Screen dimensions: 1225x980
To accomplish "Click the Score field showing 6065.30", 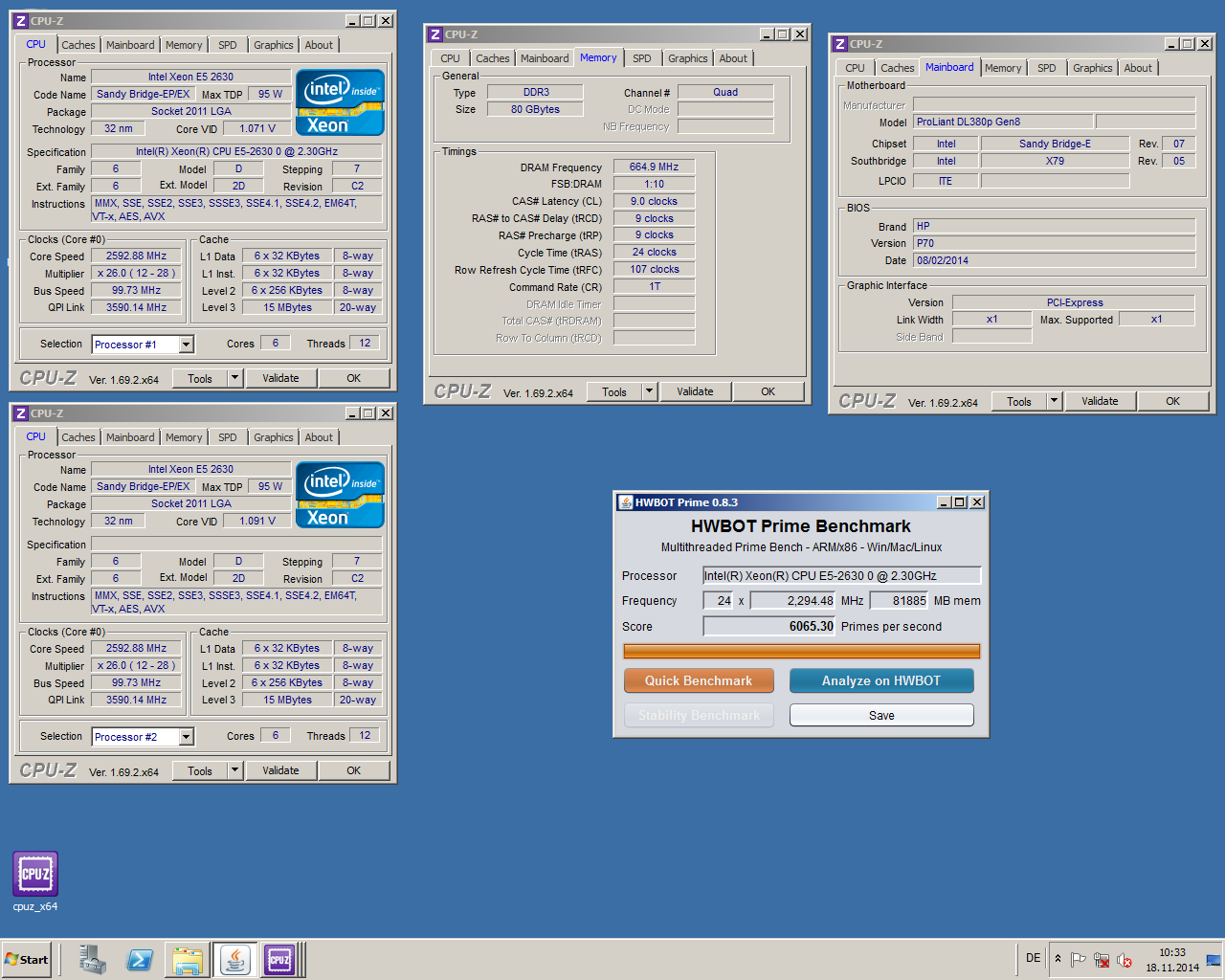I will (x=769, y=626).
